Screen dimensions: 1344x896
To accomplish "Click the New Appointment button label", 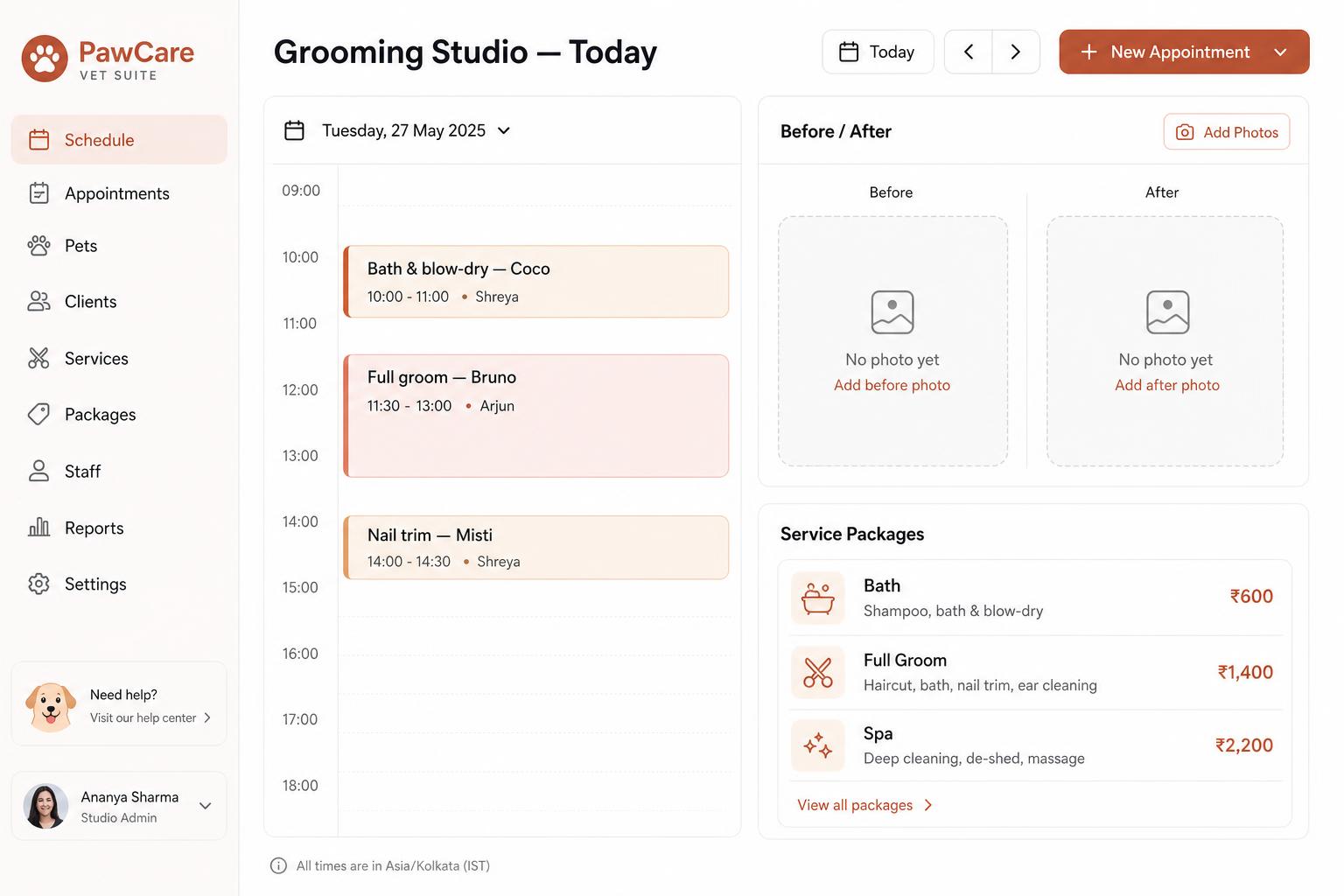I will (1179, 52).
